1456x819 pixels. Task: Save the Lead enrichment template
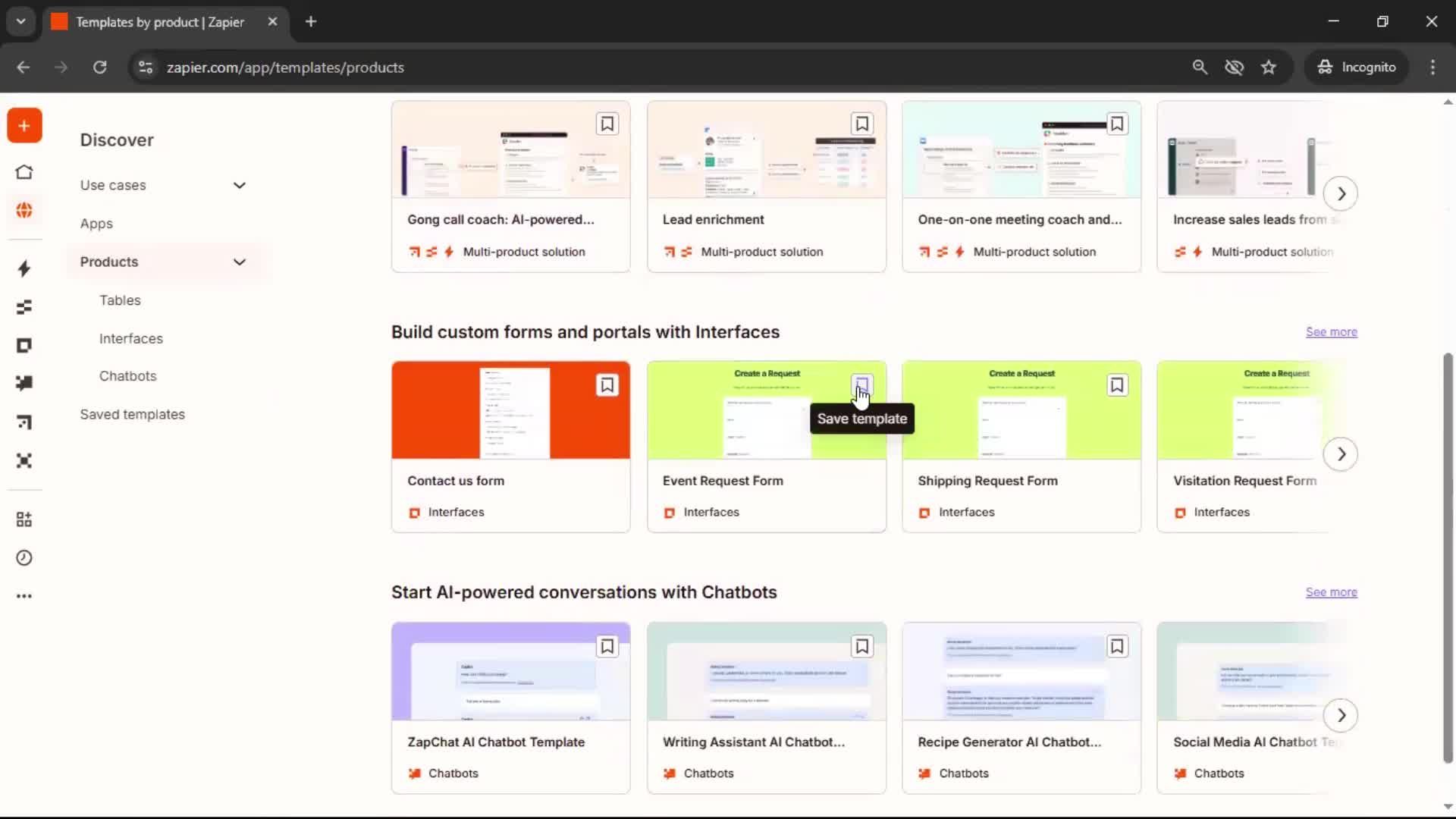click(x=861, y=124)
